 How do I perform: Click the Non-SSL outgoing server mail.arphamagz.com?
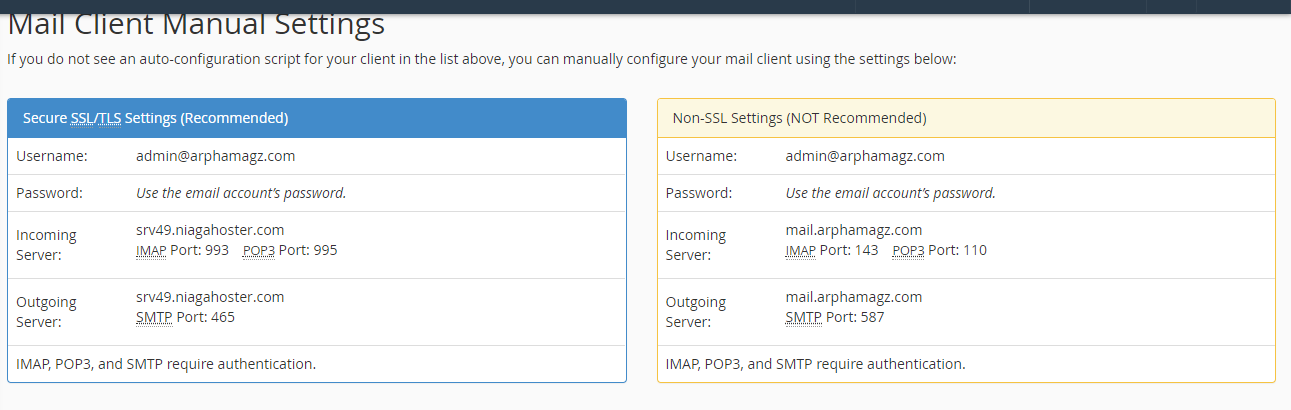point(854,297)
